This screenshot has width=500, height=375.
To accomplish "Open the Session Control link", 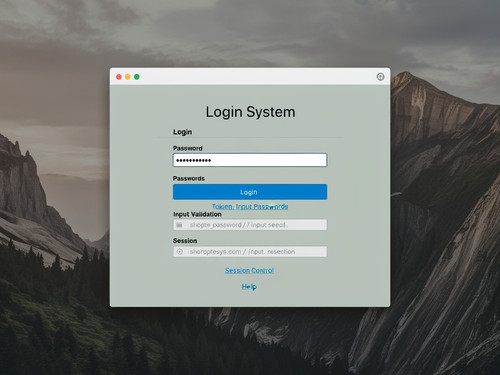I will pyautogui.click(x=249, y=270).
